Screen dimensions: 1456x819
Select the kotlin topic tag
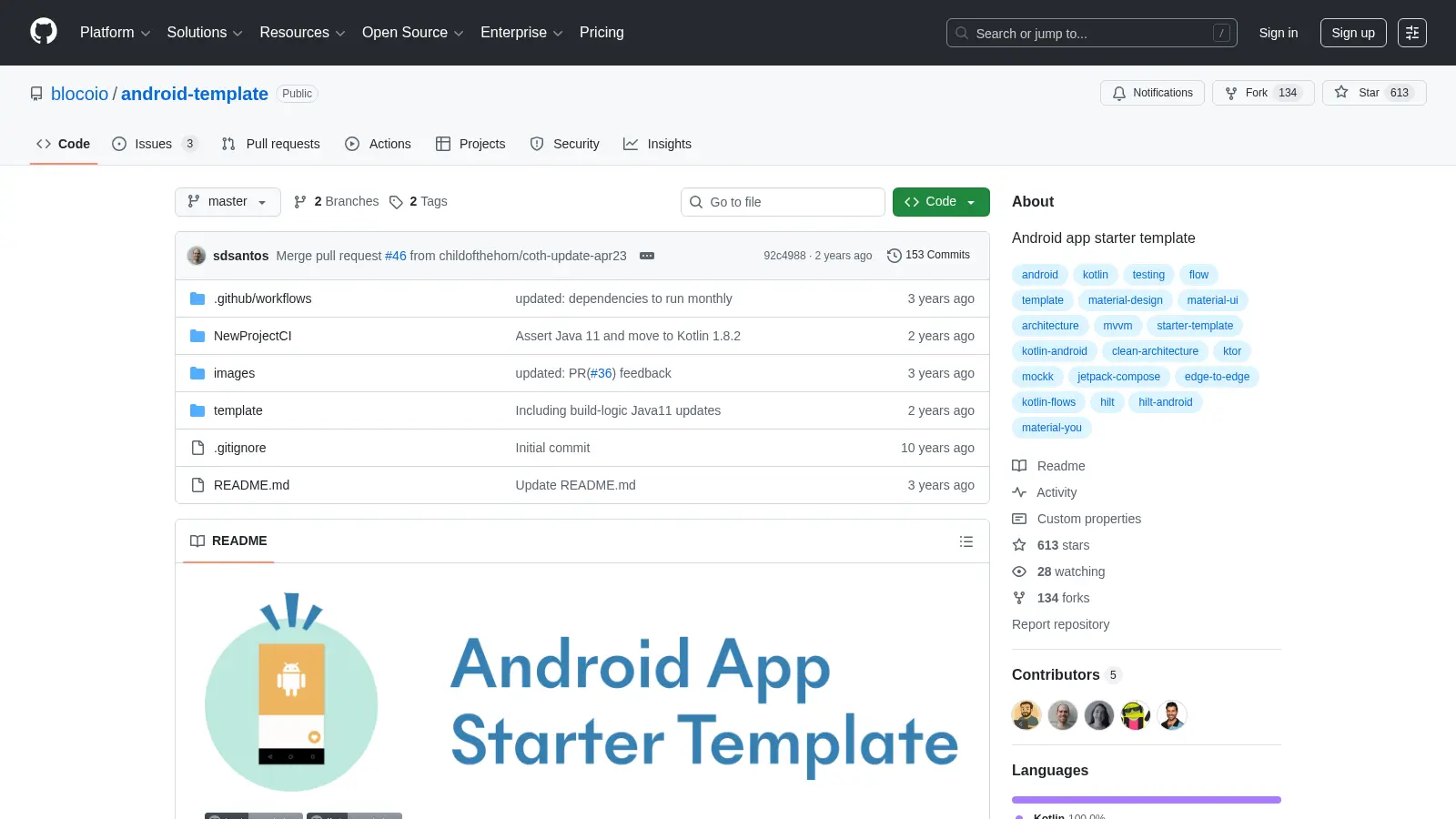tap(1096, 275)
